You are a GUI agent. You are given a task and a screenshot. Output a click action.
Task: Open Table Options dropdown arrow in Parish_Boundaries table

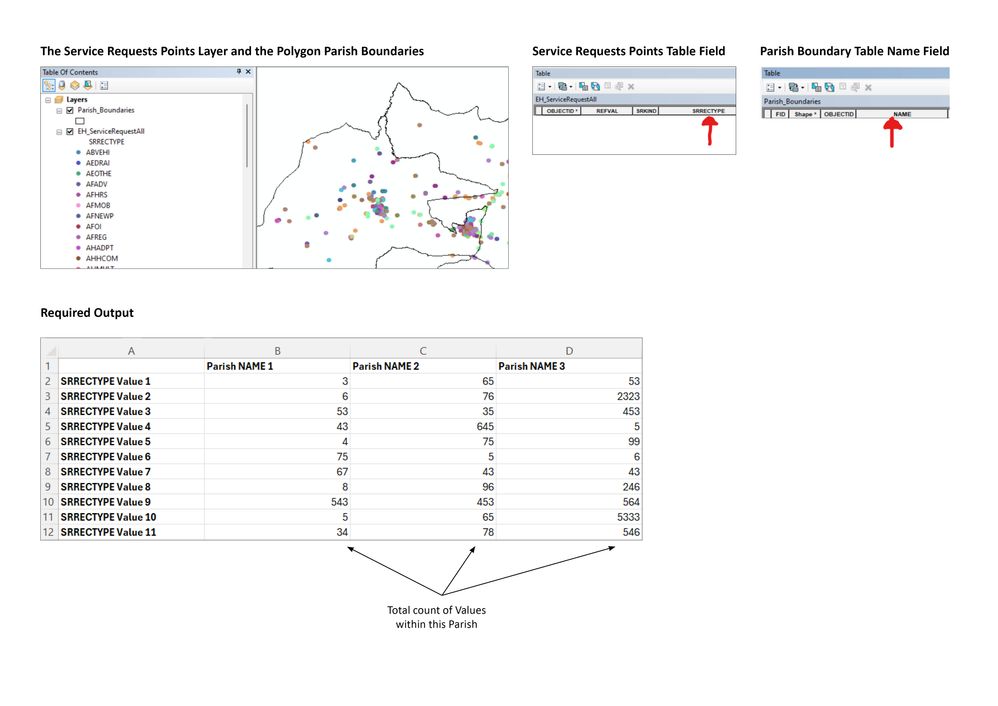coord(780,88)
